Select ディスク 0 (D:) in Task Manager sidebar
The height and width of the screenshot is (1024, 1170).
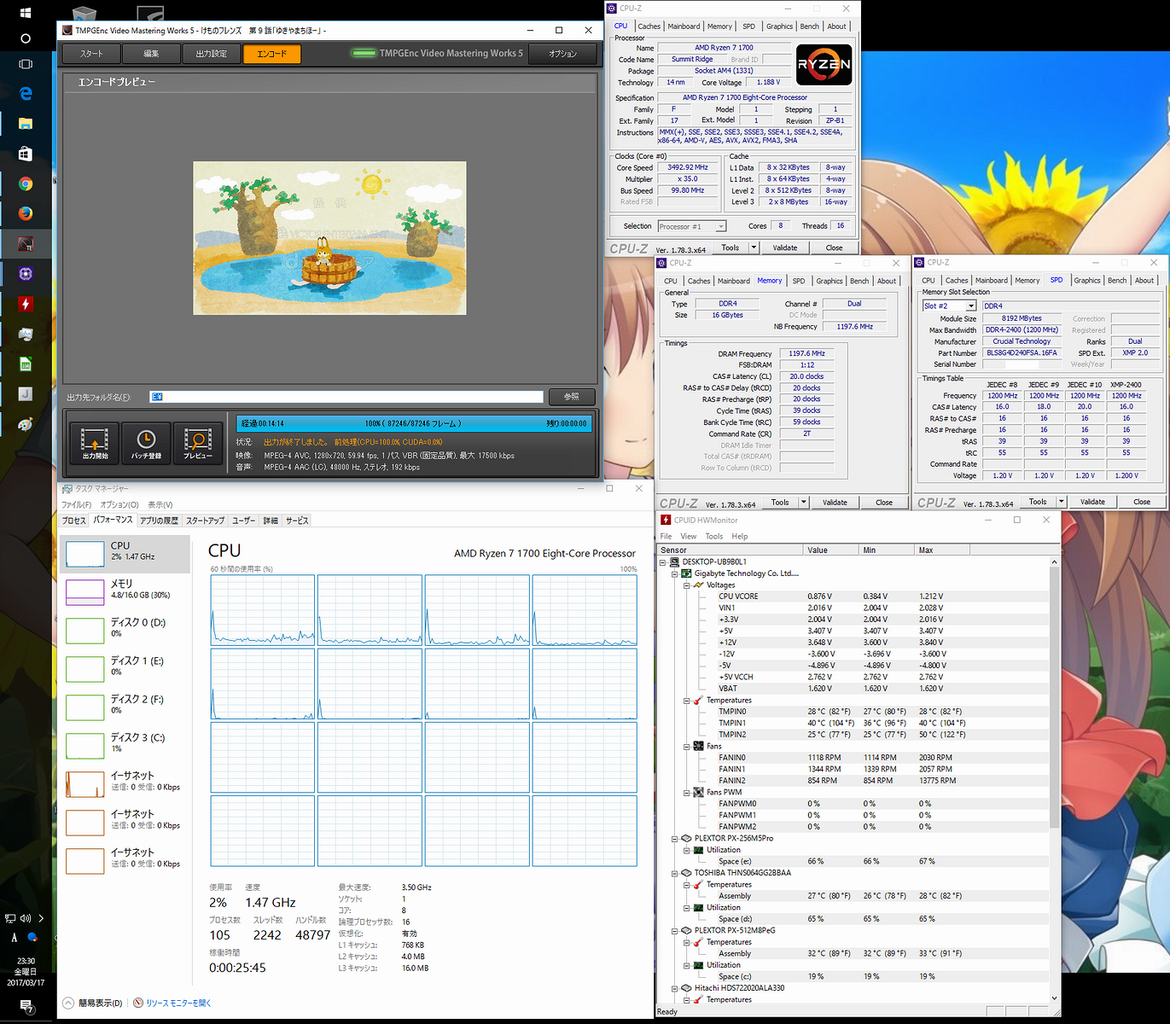[x=125, y=630]
